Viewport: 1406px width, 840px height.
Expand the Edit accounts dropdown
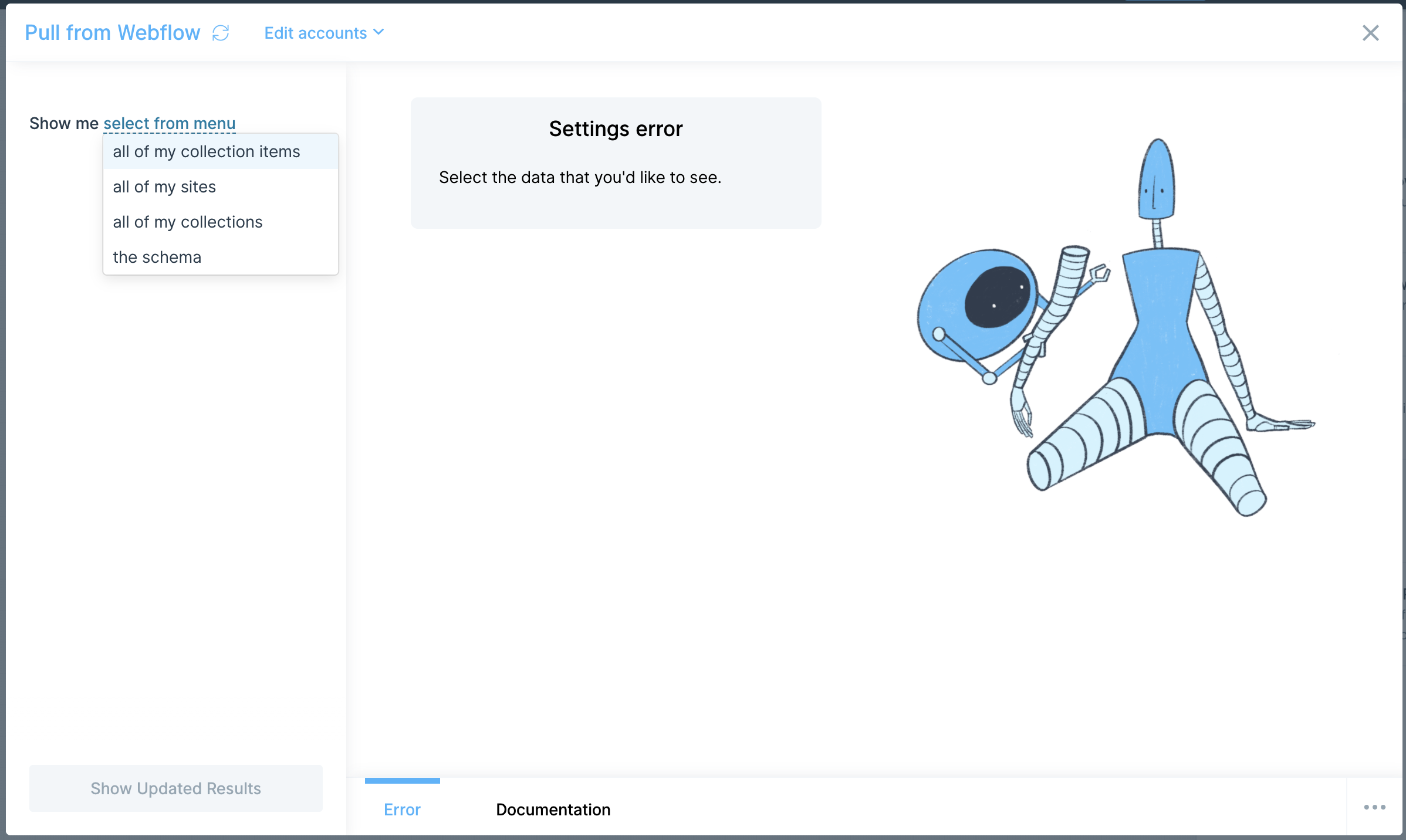(x=324, y=33)
